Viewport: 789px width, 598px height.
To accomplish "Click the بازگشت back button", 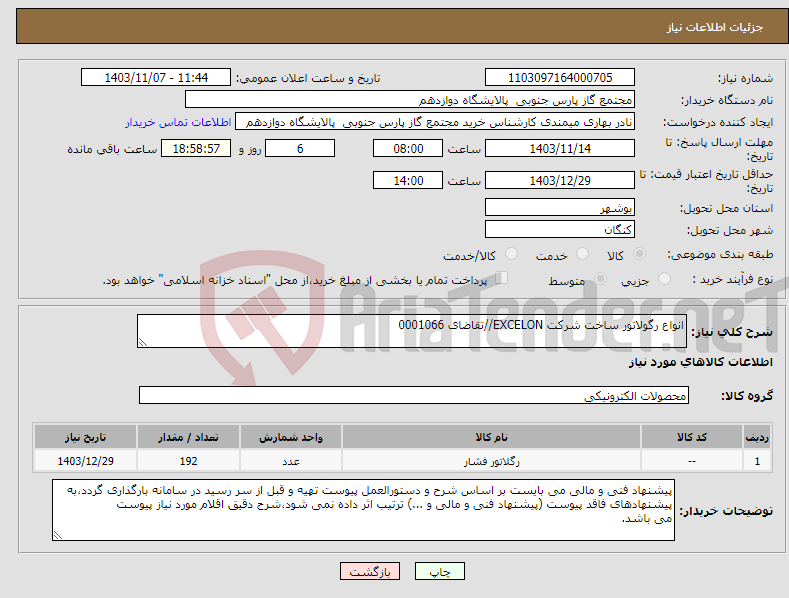I will (370, 571).
